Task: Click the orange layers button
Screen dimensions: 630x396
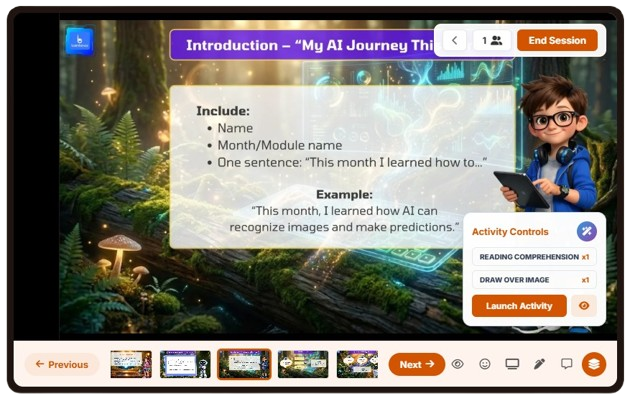Action: point(594,364)
